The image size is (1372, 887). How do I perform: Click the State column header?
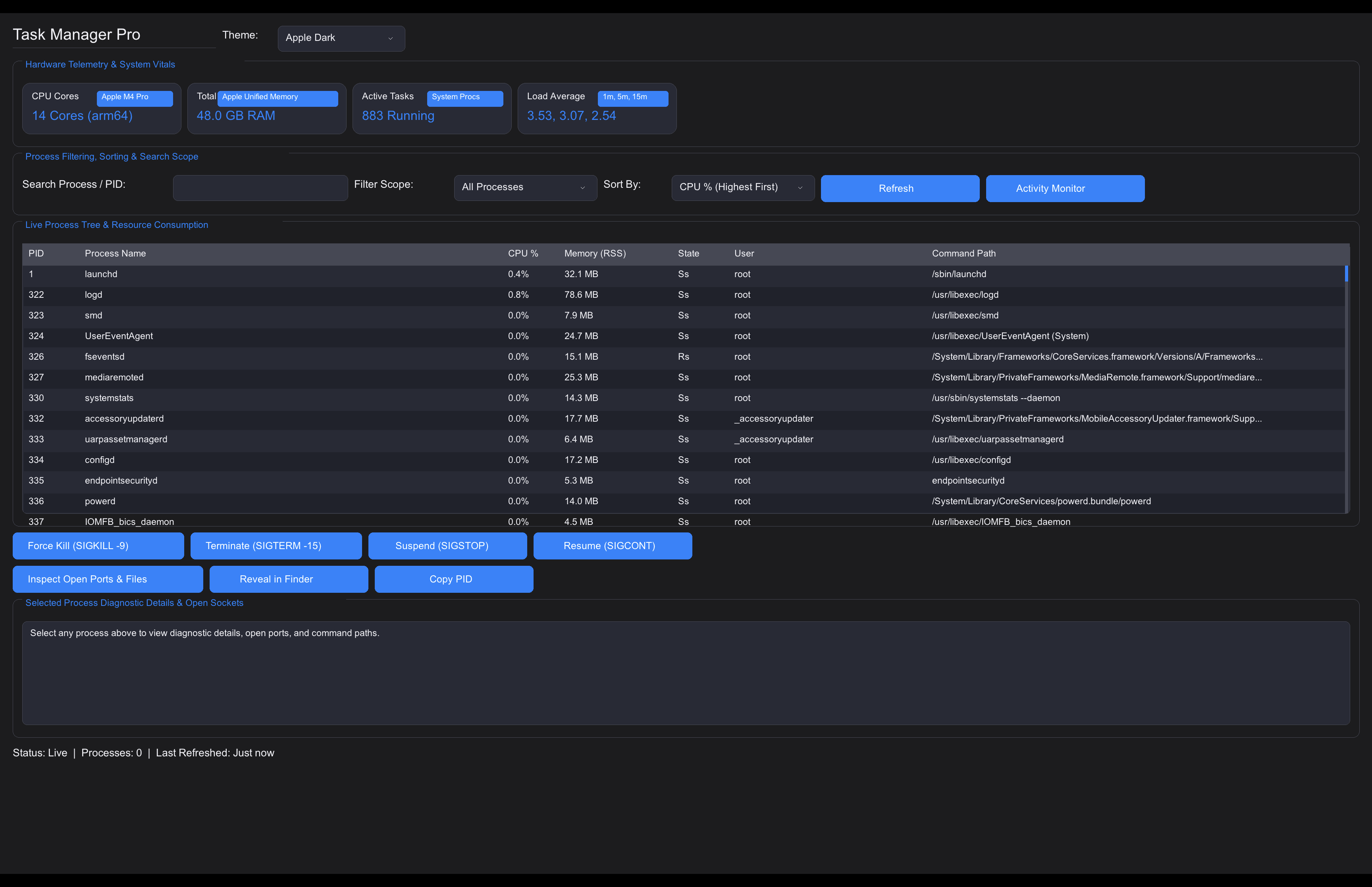(689, 253)
